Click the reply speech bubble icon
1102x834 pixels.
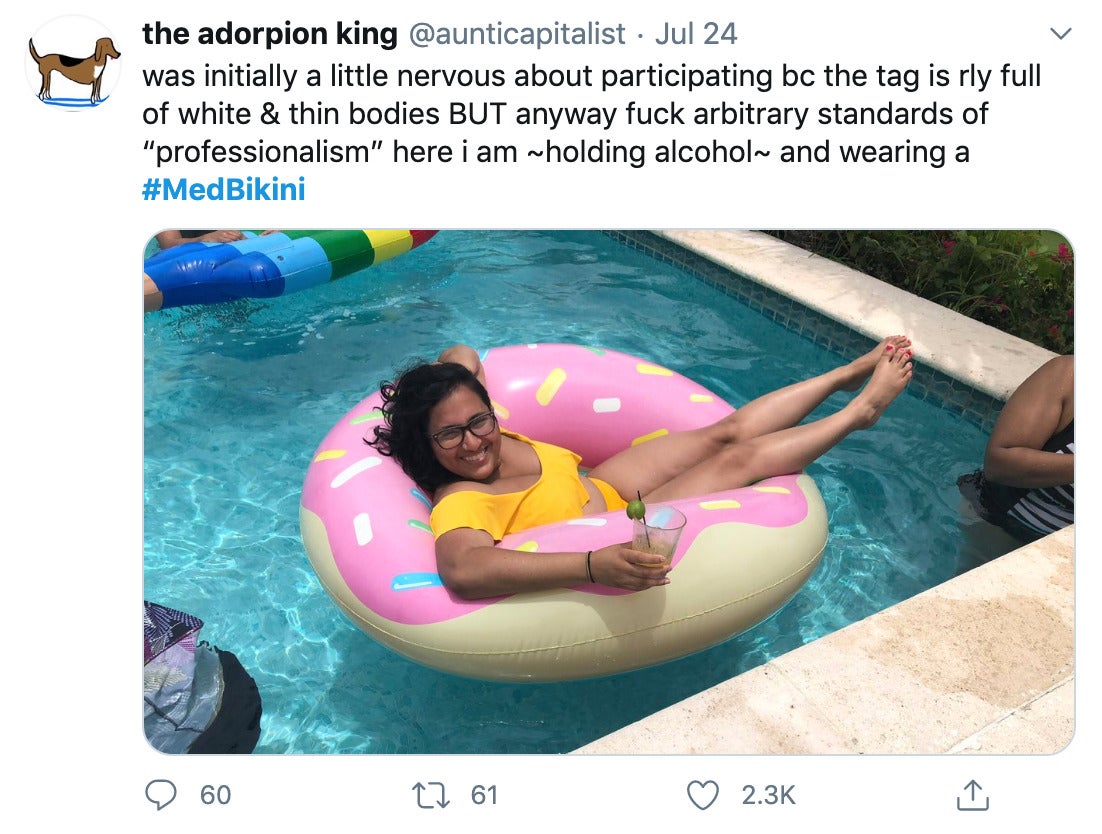click(160, 795)
